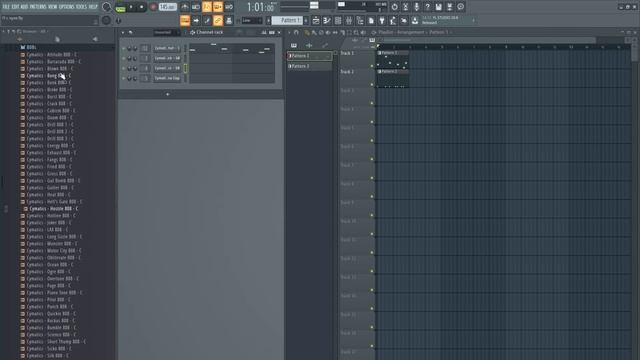Click the FL Studio news panel
The image size is (640, 360).
(448, 20)
